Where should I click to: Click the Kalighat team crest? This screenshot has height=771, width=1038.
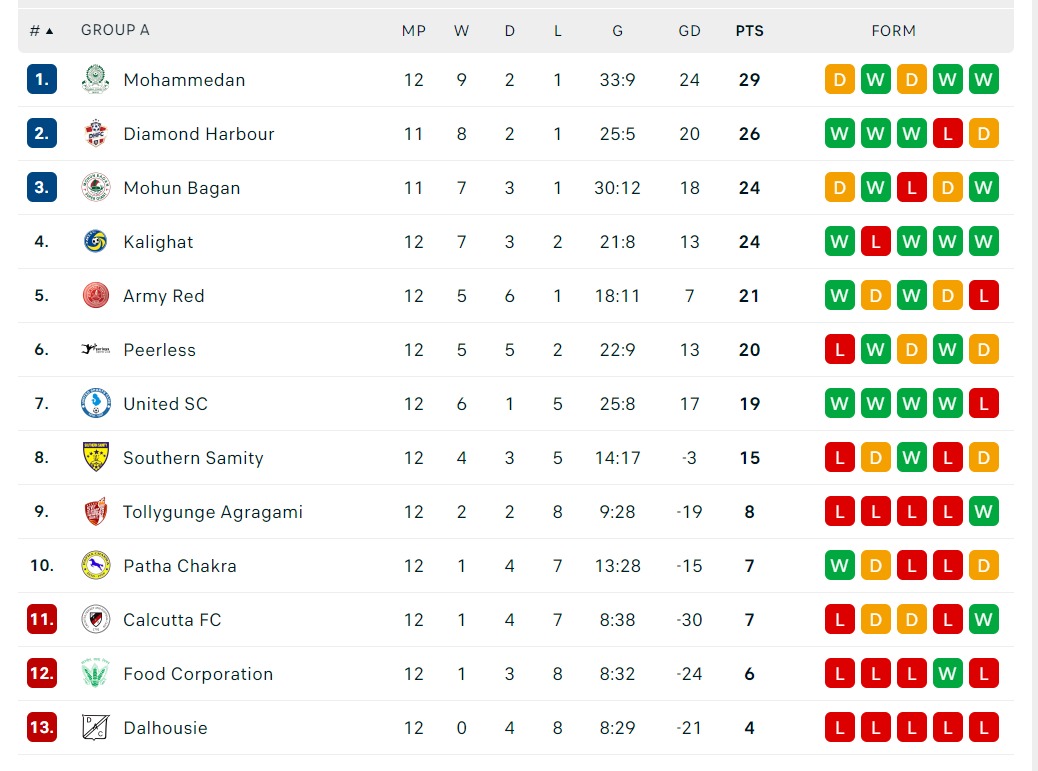[96, 242]
